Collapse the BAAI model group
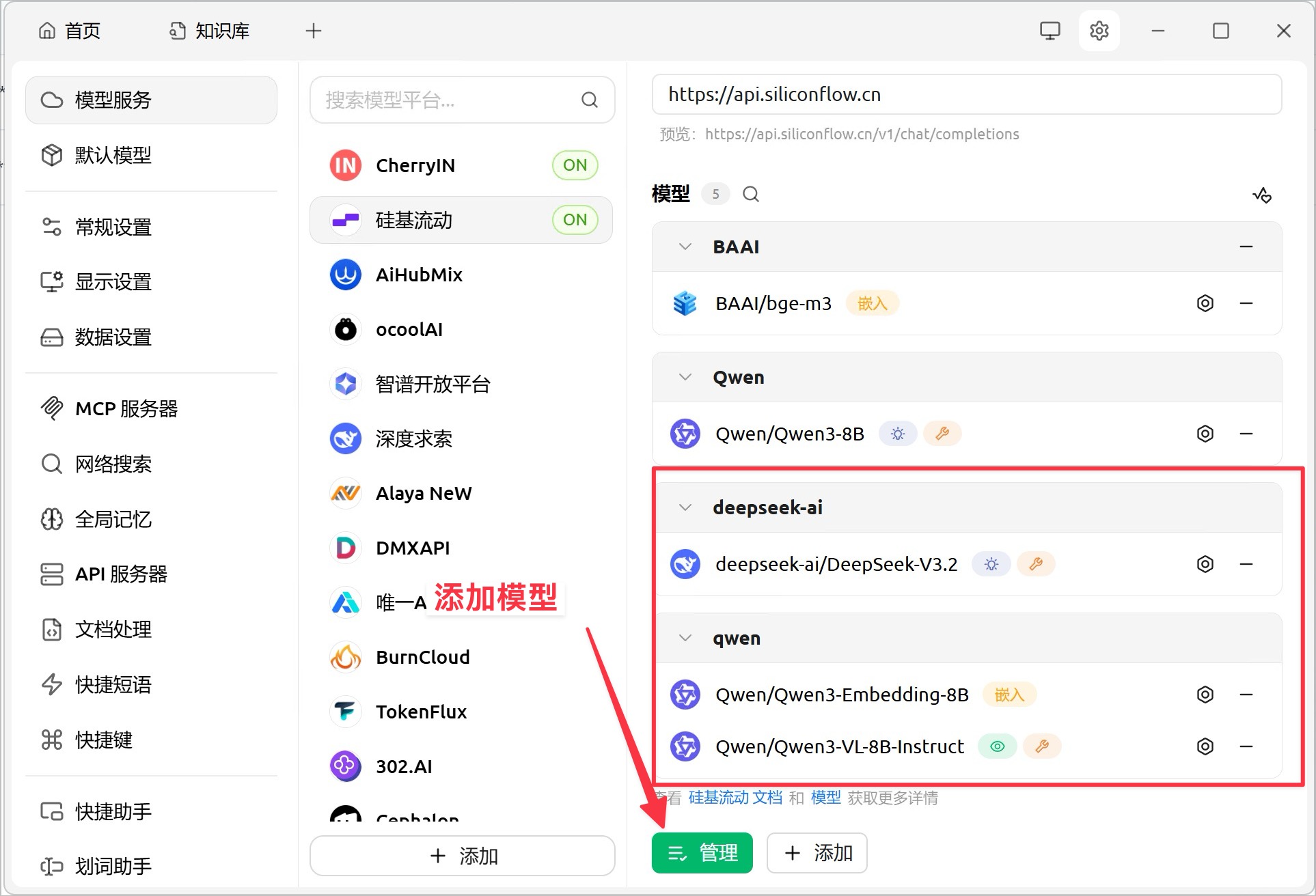1316x896 pixels. tap(685, 247)
